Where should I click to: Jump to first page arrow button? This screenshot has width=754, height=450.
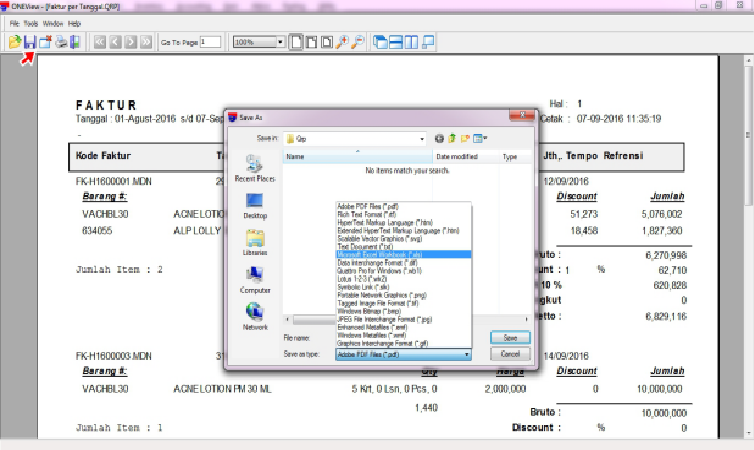100,42
